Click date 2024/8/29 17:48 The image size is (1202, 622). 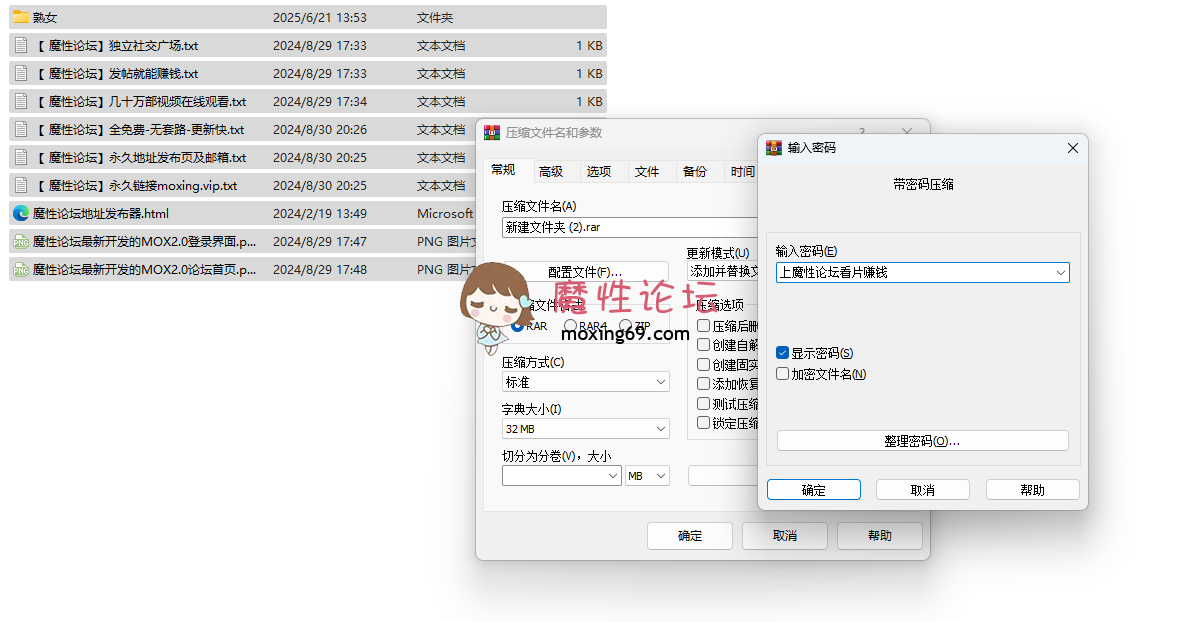320,270
